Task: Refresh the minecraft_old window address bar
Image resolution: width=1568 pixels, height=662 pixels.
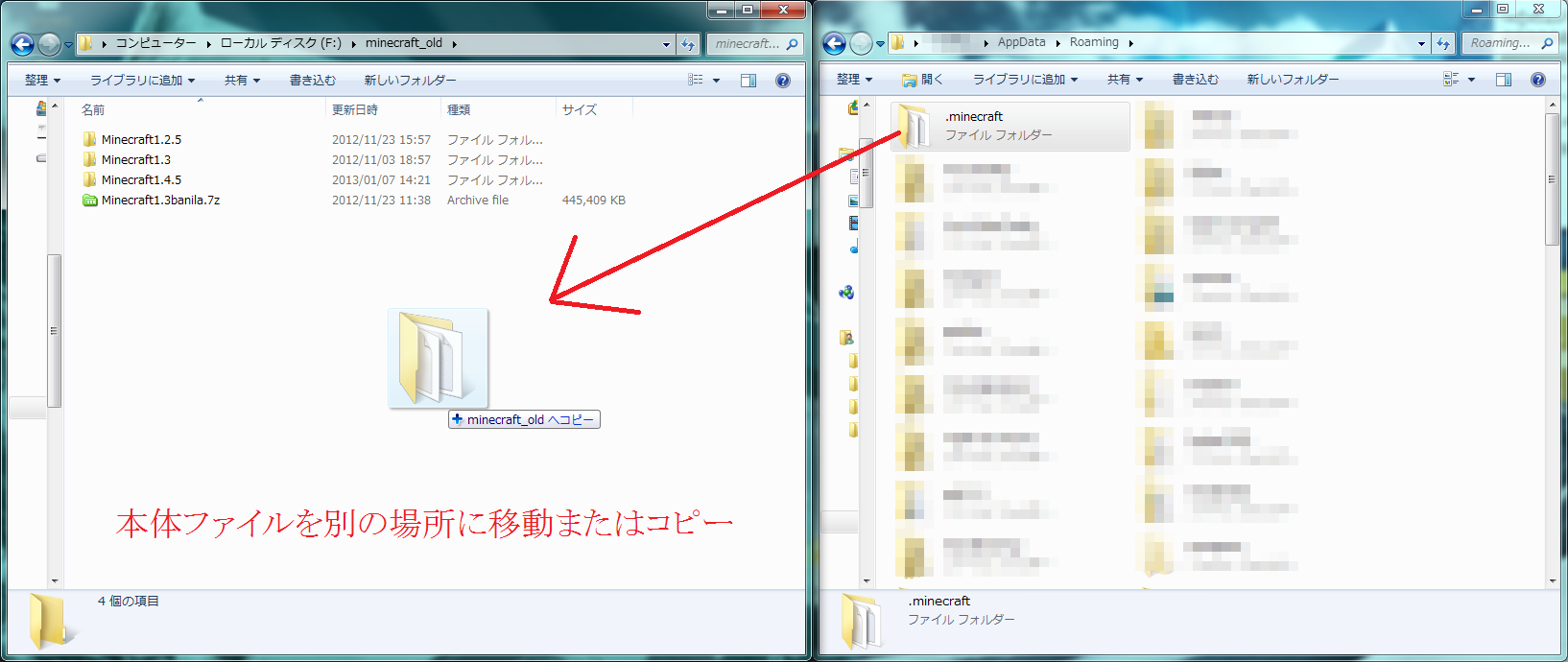Action: [688, 44]
